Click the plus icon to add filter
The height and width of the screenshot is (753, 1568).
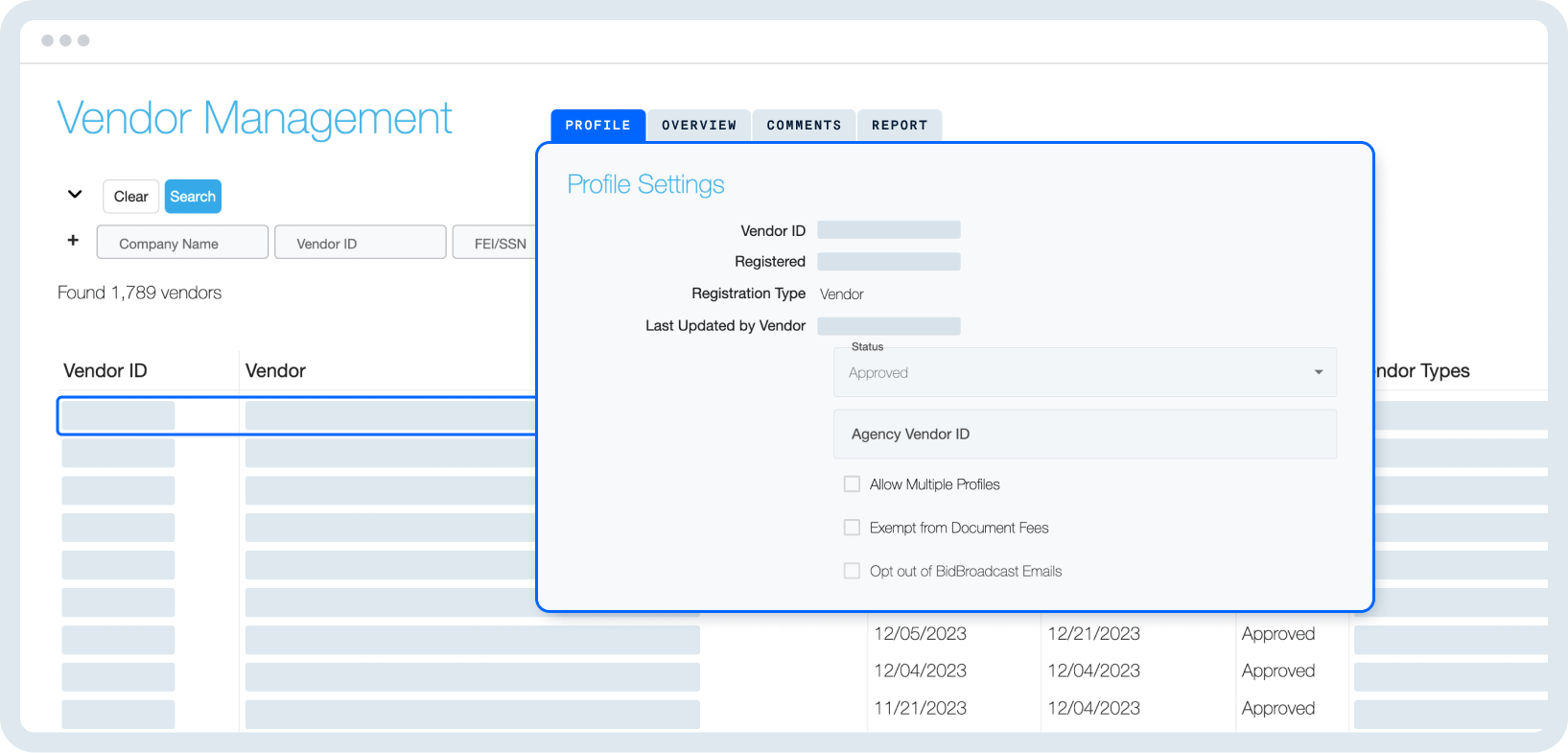pos(73,241)
